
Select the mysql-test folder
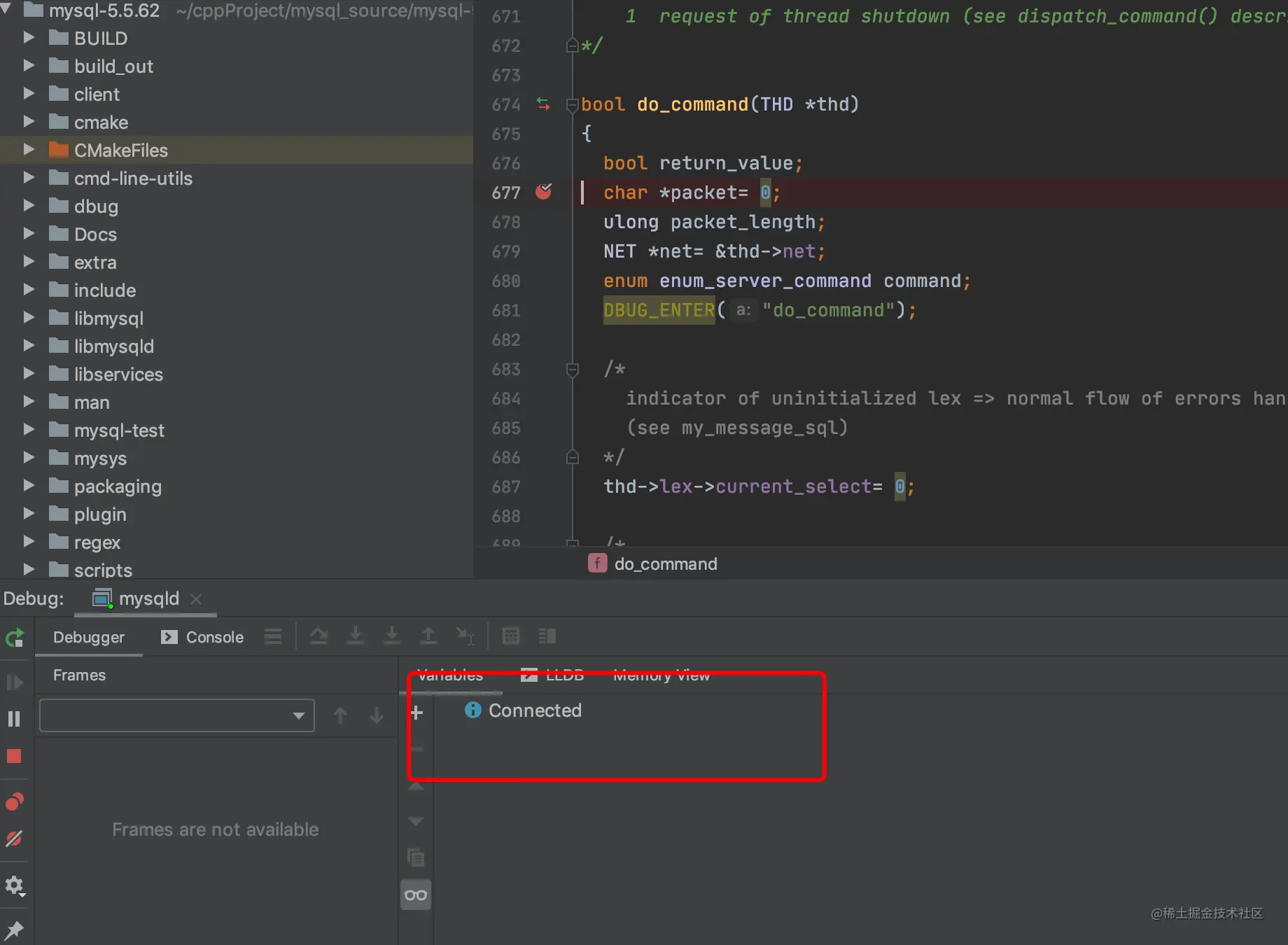pos(119,430)
